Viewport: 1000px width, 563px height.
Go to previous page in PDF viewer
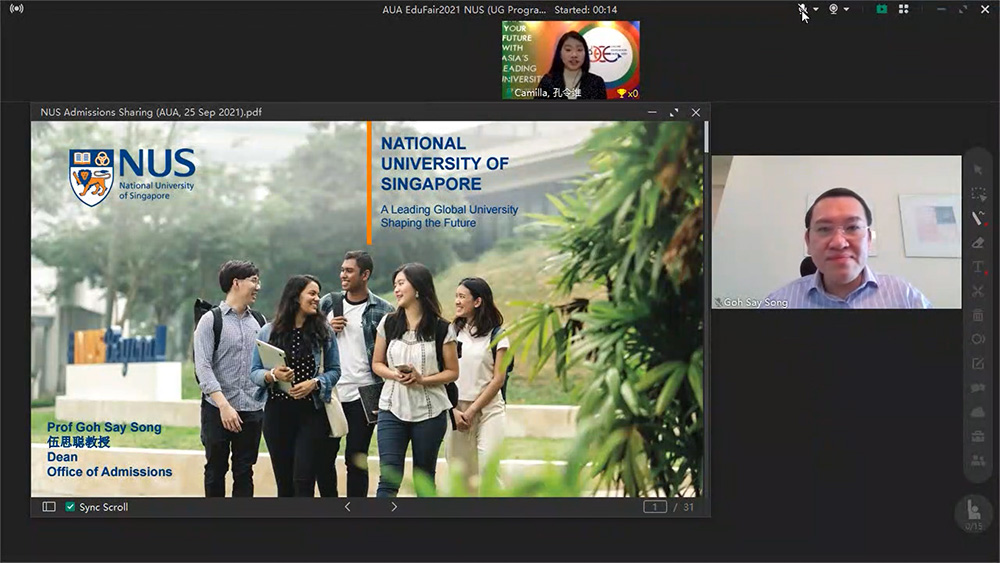(348, 507)
